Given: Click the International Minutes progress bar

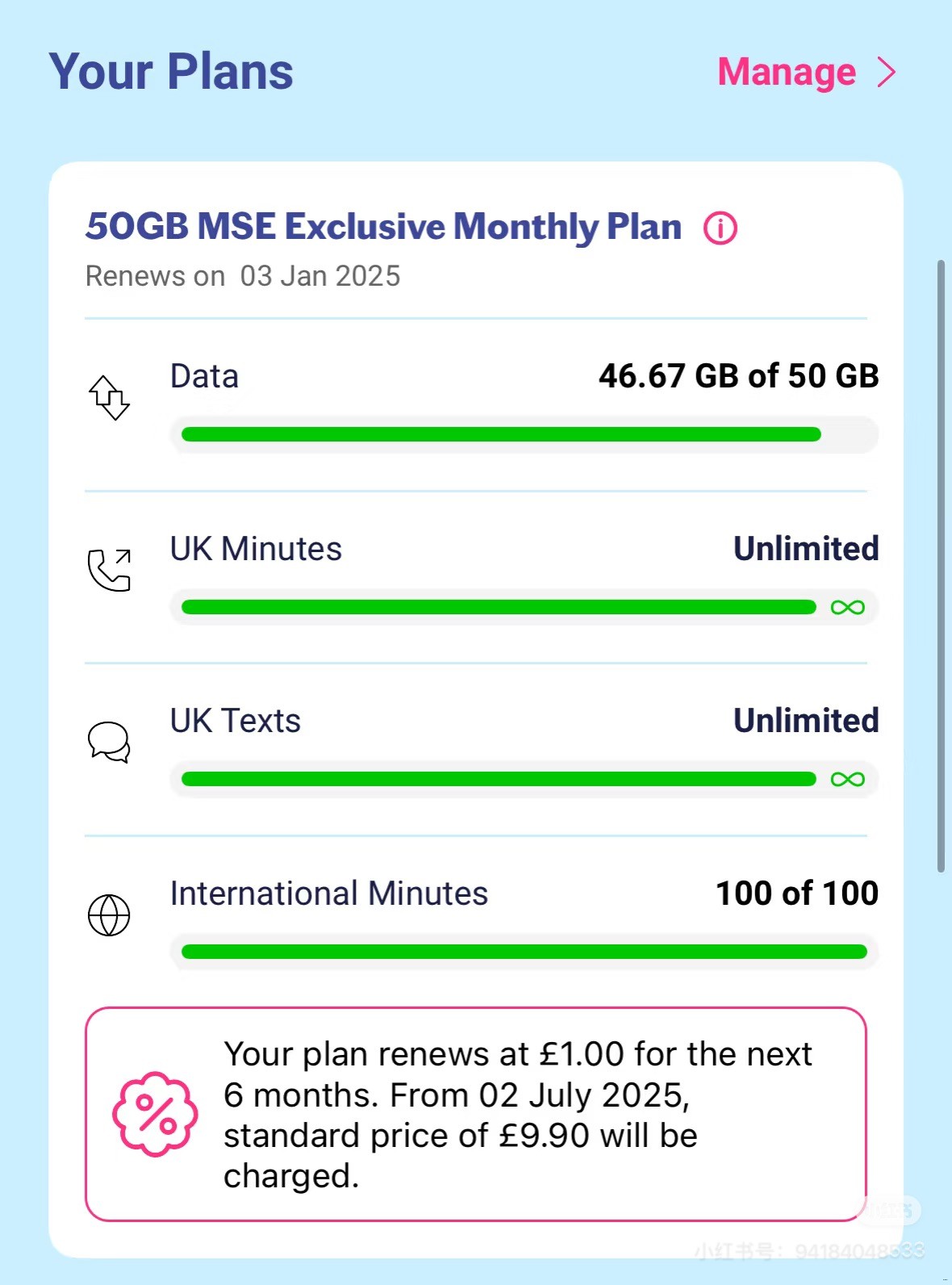Looking at the screenshot, I should point(524,952).
